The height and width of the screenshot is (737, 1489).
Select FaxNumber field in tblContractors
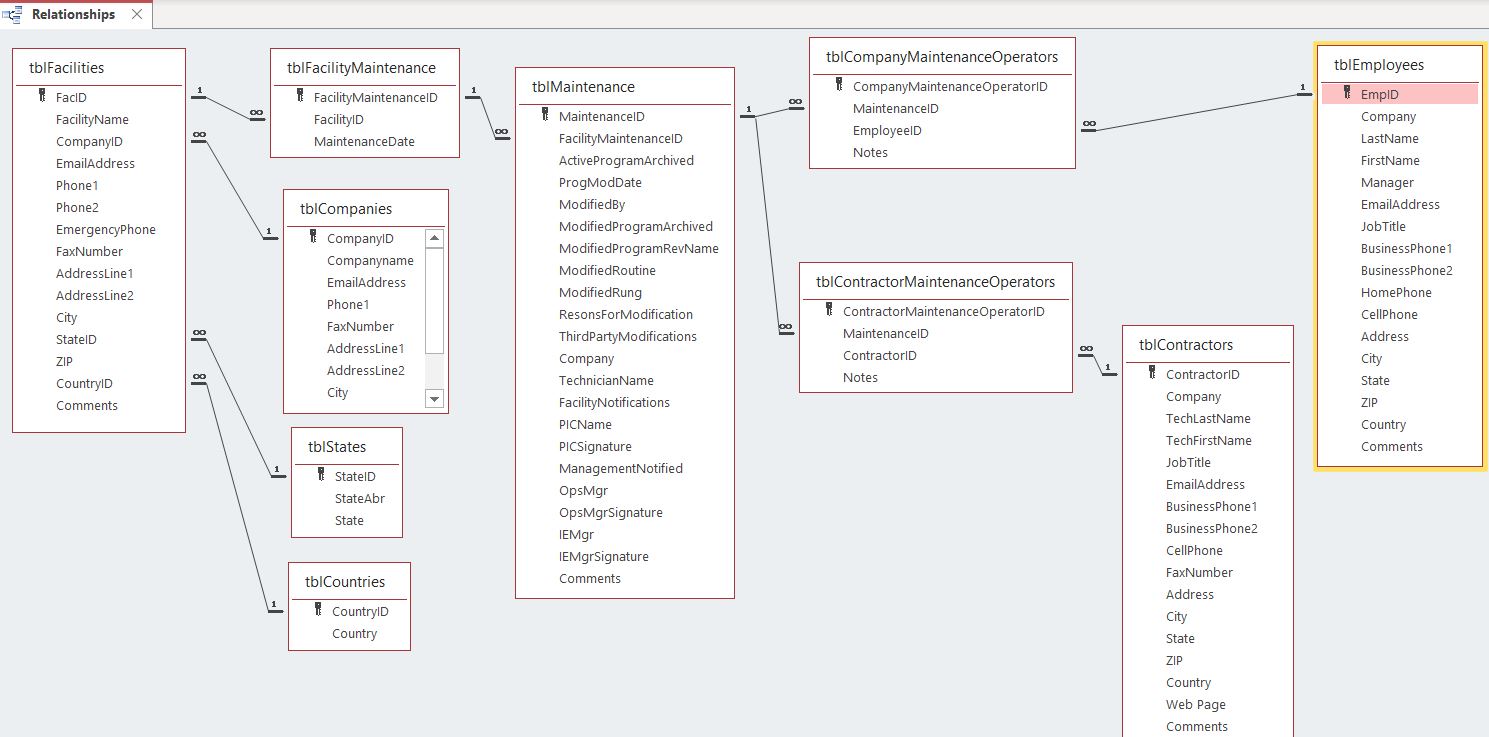[1199, 572]
